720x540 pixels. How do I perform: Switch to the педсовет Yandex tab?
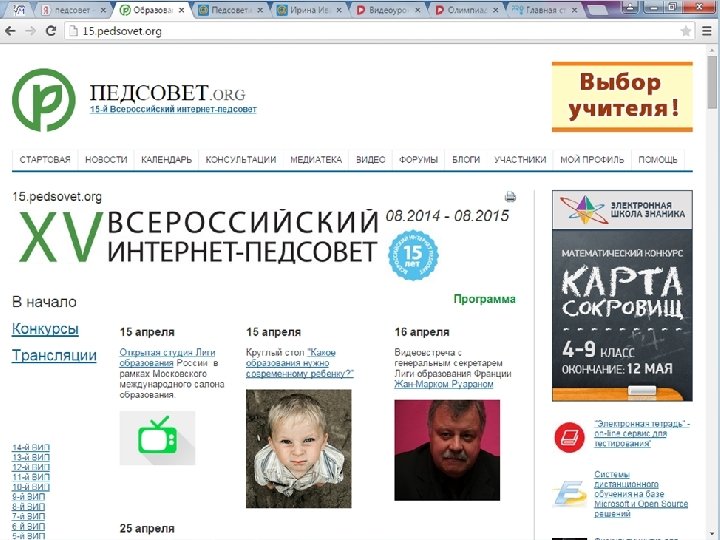[x=72, y=10]
